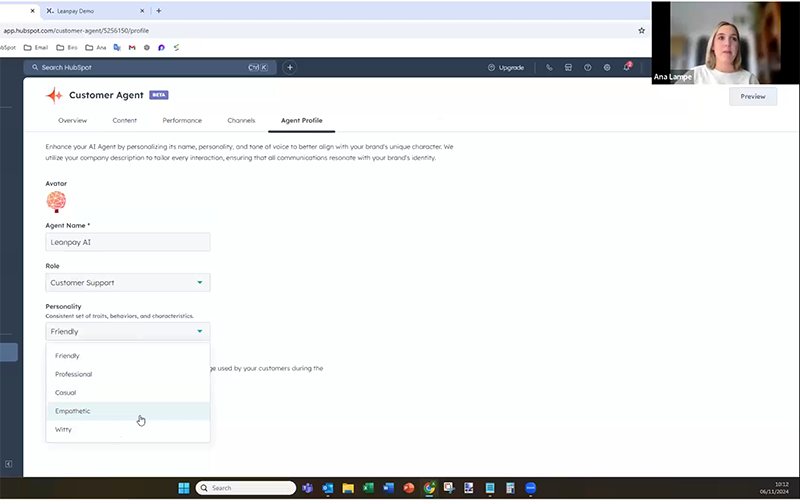This screenshot has height=500, width=800.
Task: Open Zoom from the taskbar
Action: 531,488
